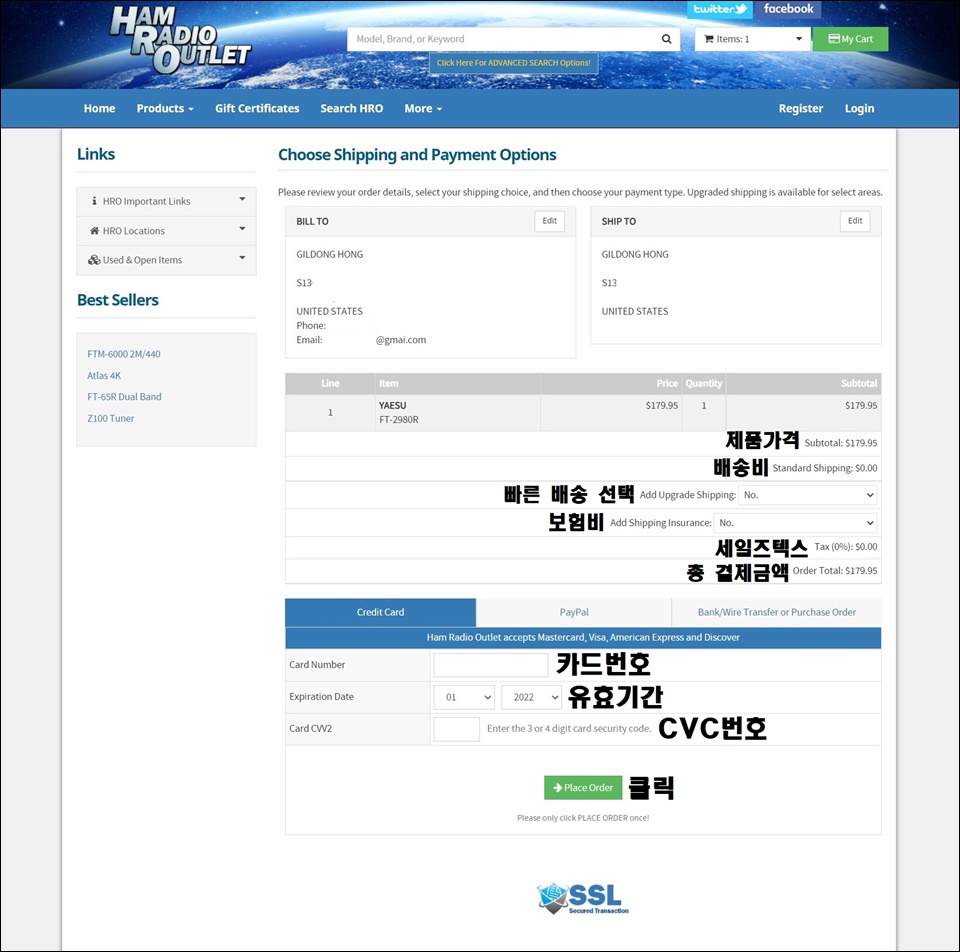This screenshot has height=952, width=960.
Task: Click the home icon beside HRO Locations
Action: tap(94, 231)
